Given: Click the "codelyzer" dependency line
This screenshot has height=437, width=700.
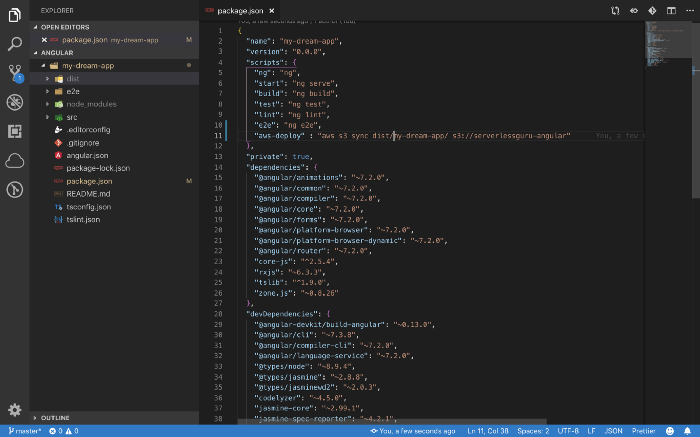Looking at the screenshot, I should [300, 398].
